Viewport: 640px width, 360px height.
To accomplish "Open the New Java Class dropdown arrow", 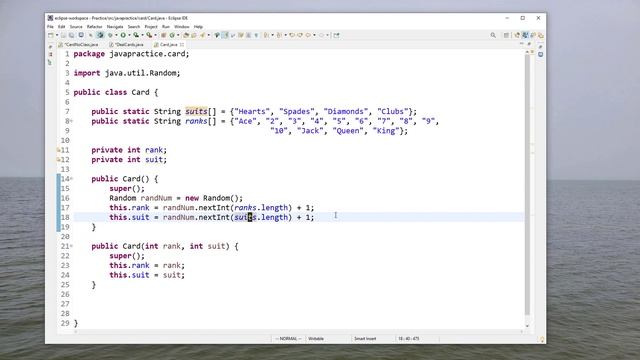I will click(x=178, y=35).
